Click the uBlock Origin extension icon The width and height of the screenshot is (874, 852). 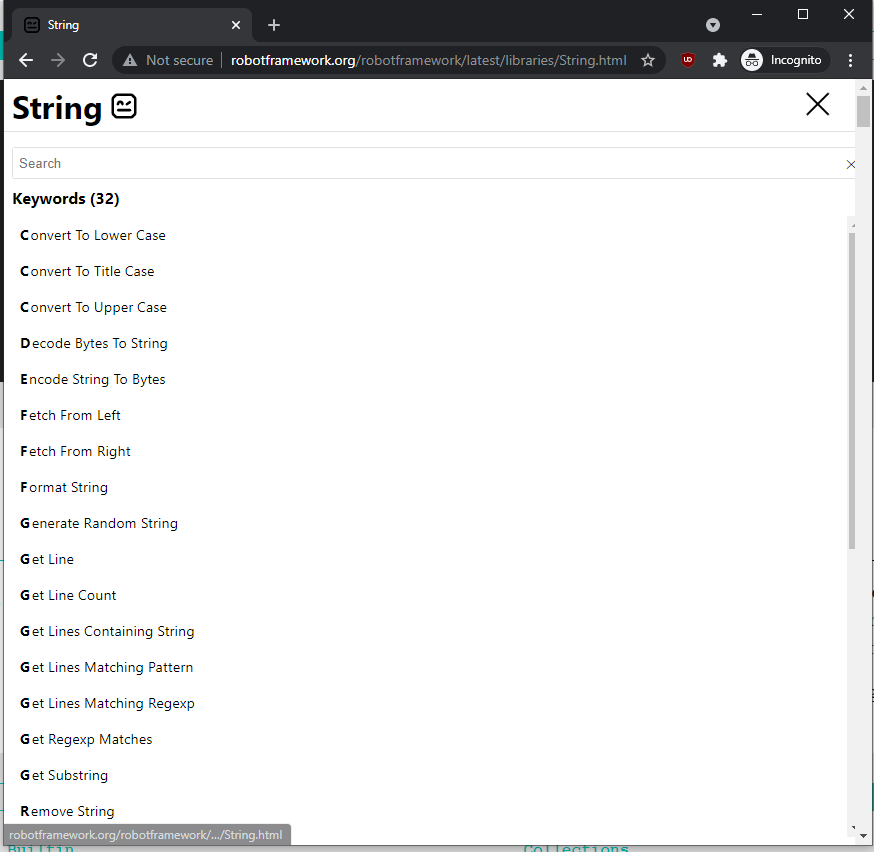688,60
